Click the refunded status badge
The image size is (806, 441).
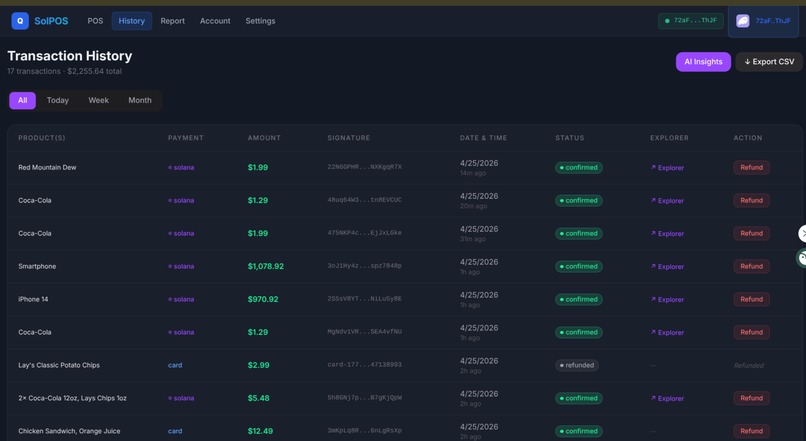pos(576,365)
